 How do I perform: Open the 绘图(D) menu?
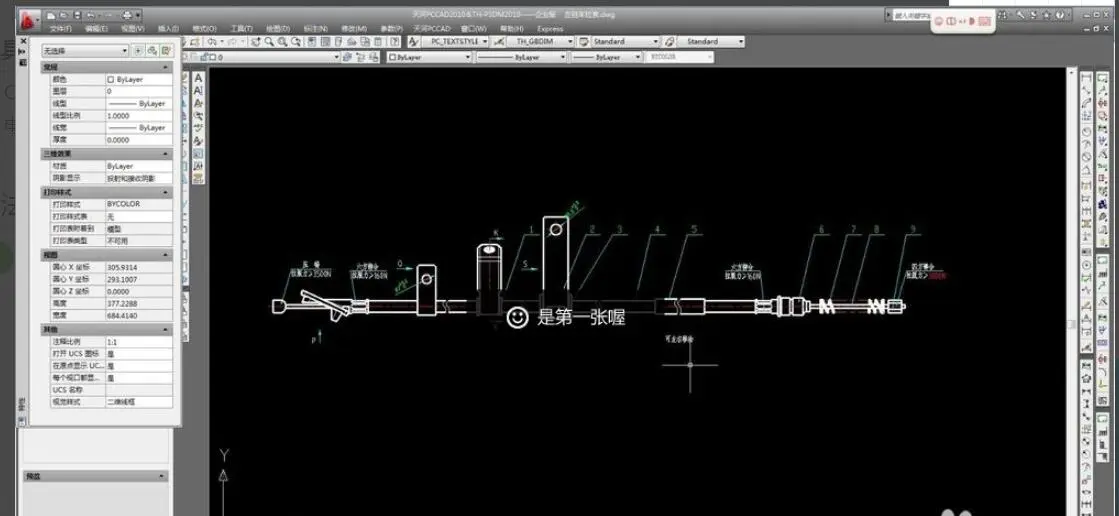[x=278, y=29]
